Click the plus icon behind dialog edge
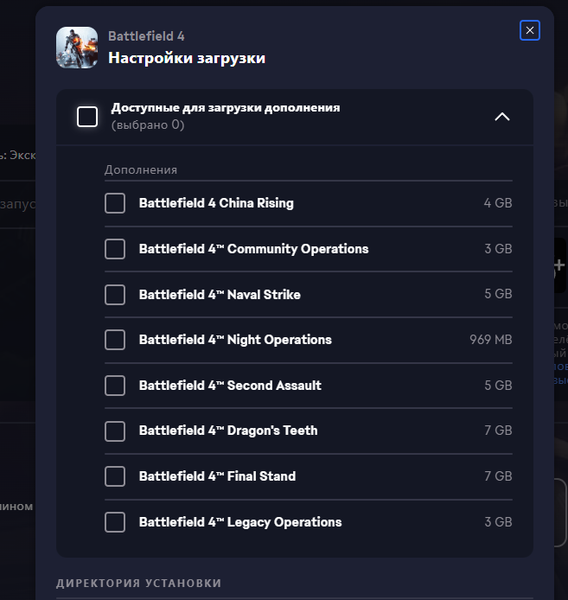Image resolution: width=568 pixels, height=600 pixels. (x=560, y=265)
